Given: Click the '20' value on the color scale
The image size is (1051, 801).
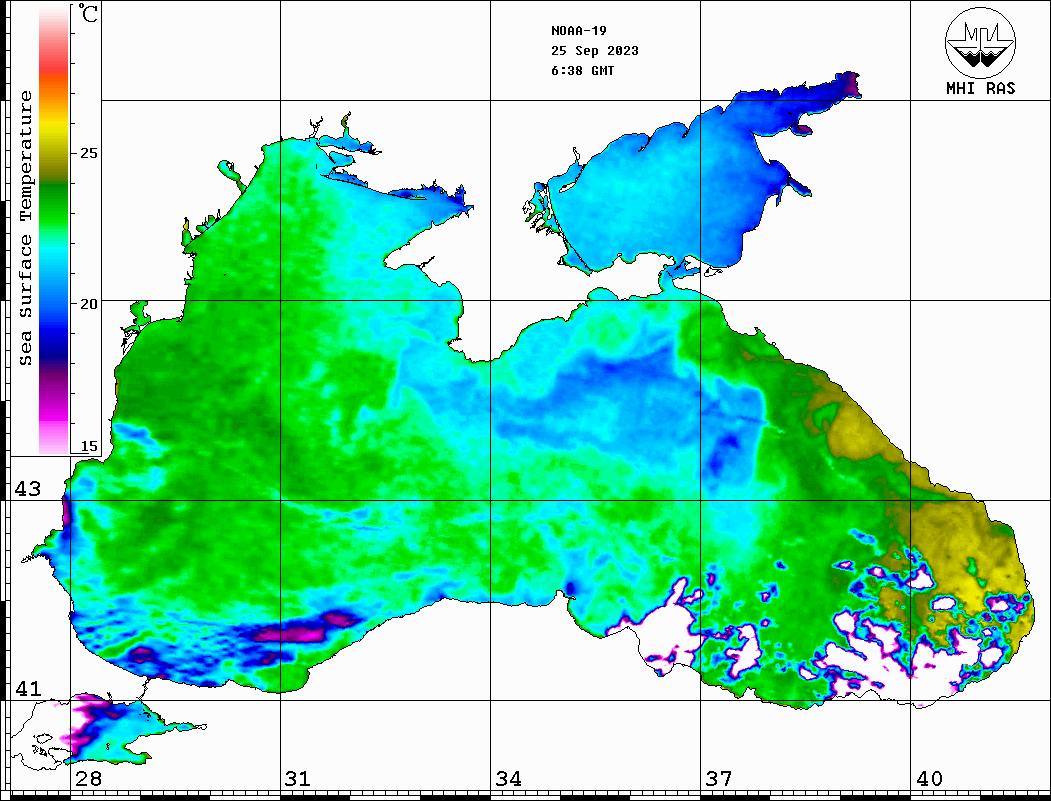Looking at the screenshot, I should [x=88, y=304].
